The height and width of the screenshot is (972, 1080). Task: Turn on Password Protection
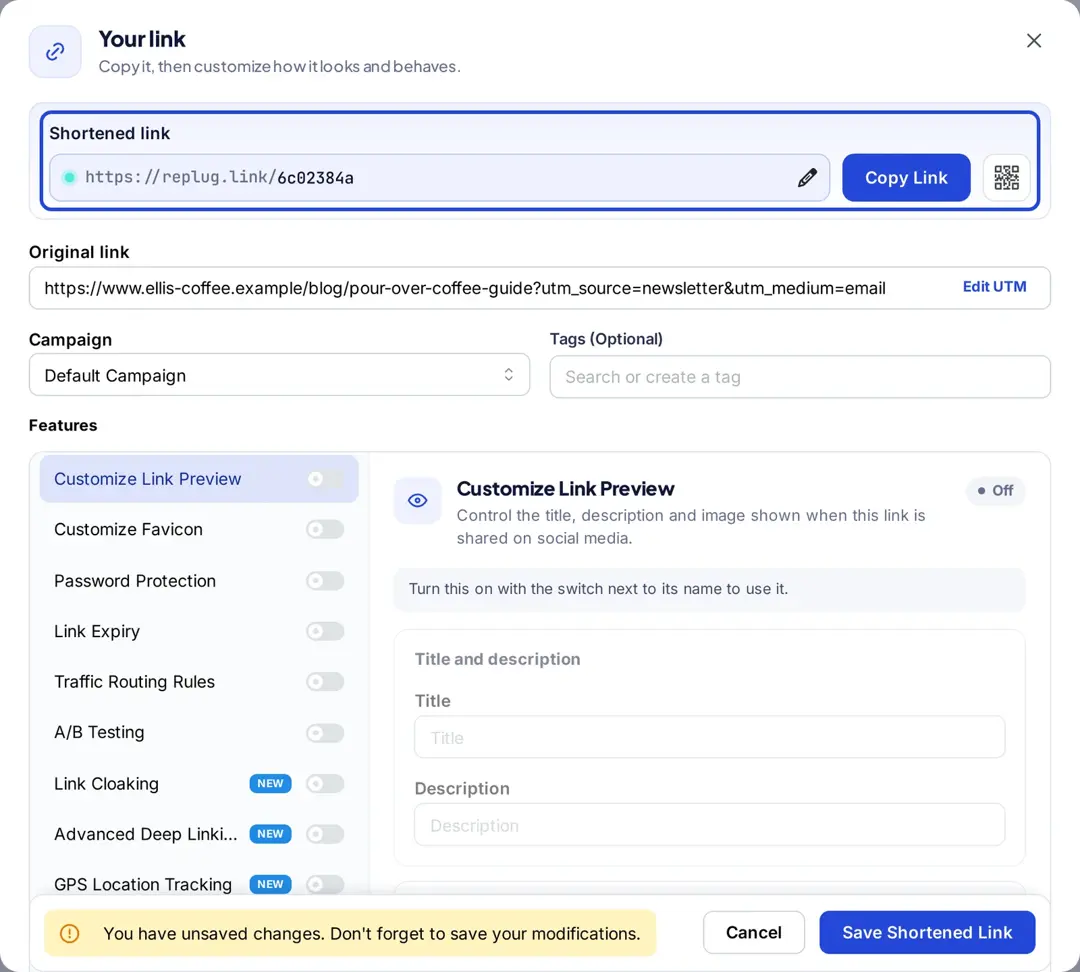click(325, 581)
